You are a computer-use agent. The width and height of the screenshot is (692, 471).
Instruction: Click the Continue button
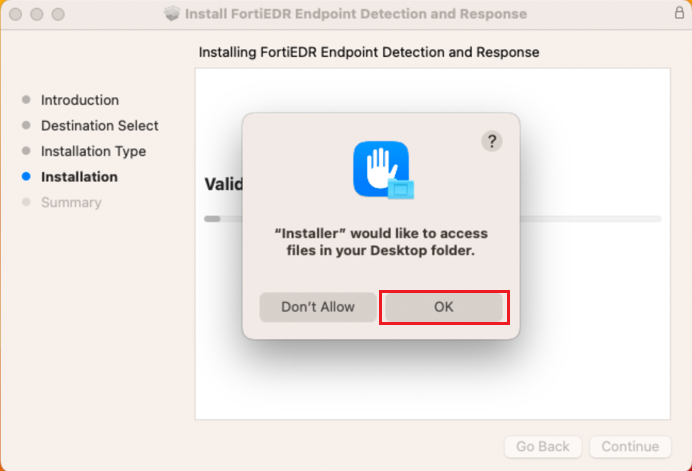(x=630, y=447)
